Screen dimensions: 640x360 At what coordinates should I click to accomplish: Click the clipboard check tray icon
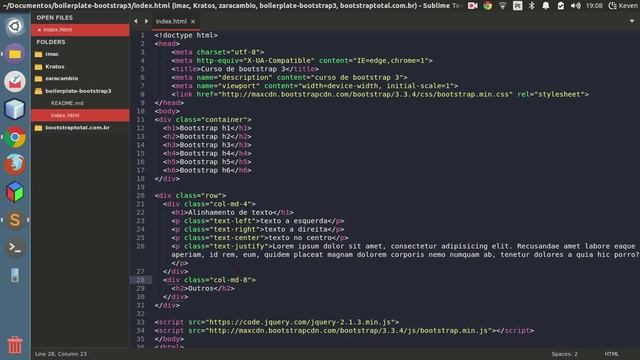[560, 6]
